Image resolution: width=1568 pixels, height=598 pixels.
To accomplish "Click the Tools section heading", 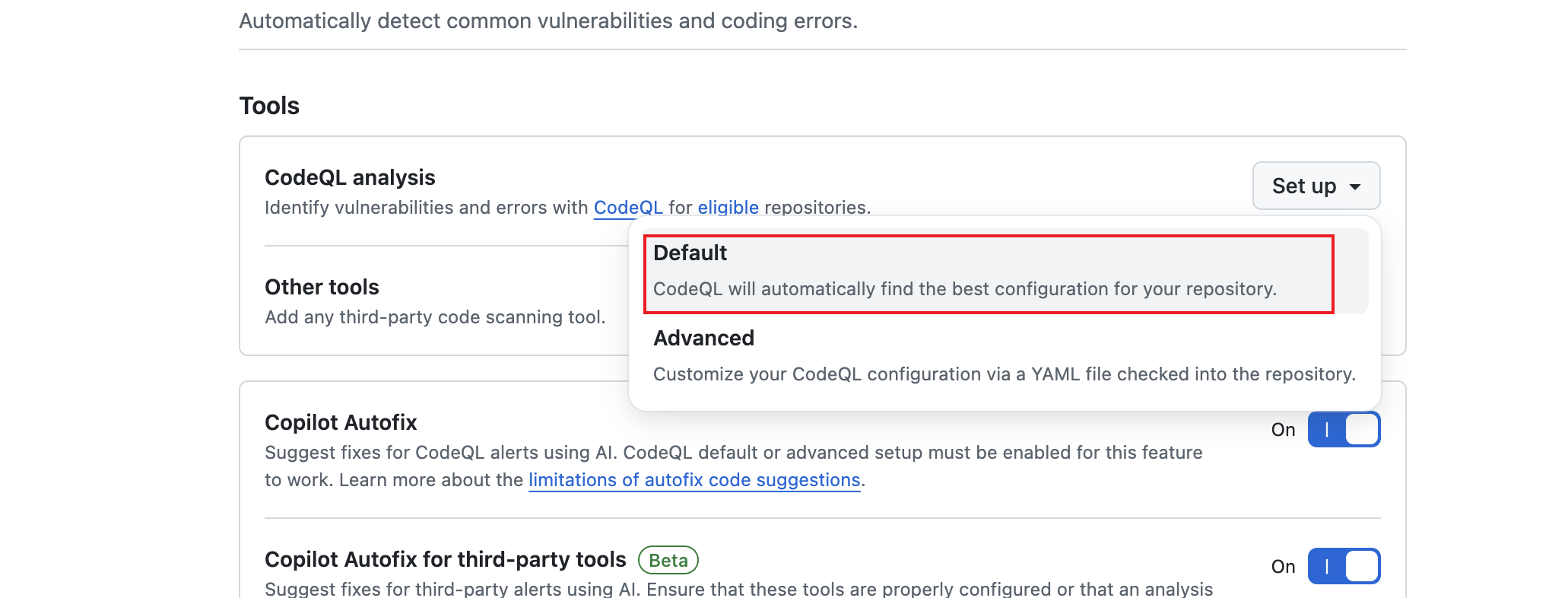I will coord(269,106).
